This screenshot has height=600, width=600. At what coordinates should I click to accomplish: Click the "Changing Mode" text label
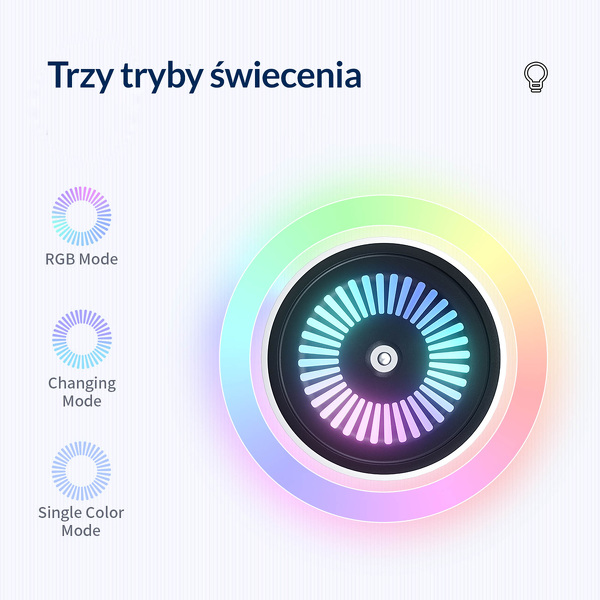click(x=81, y=392)
